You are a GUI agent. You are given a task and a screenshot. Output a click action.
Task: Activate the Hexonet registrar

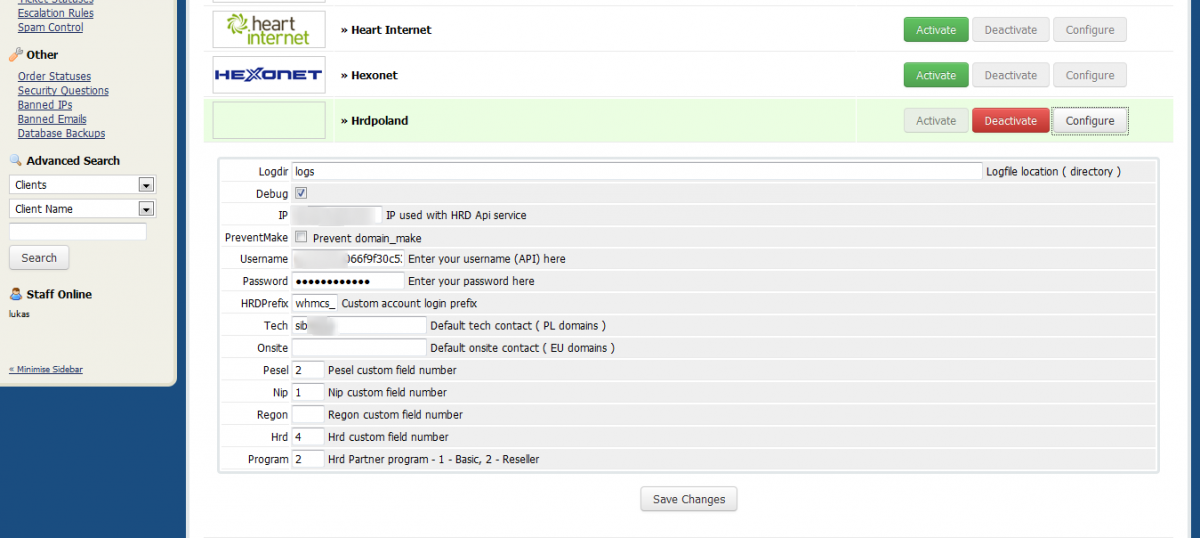[x=936, y=75]
